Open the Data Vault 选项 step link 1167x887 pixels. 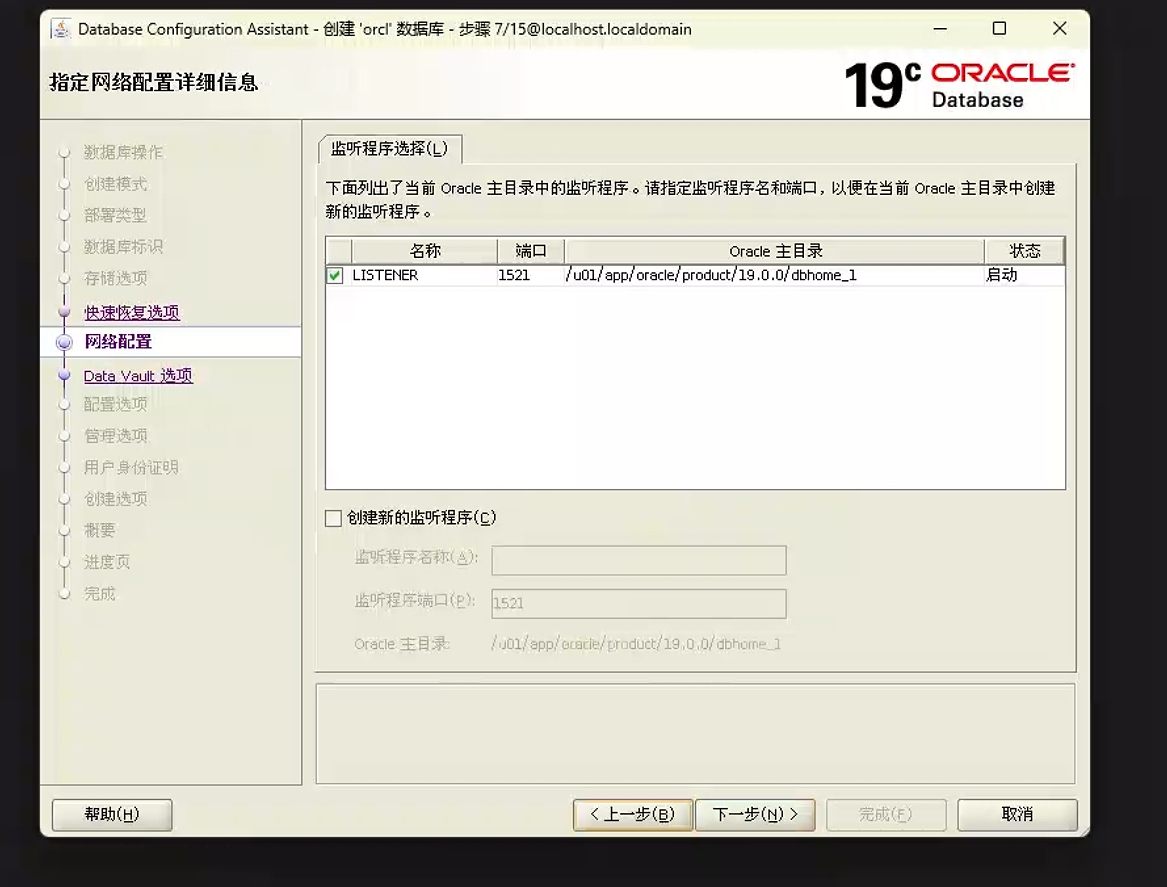[138, 376]
